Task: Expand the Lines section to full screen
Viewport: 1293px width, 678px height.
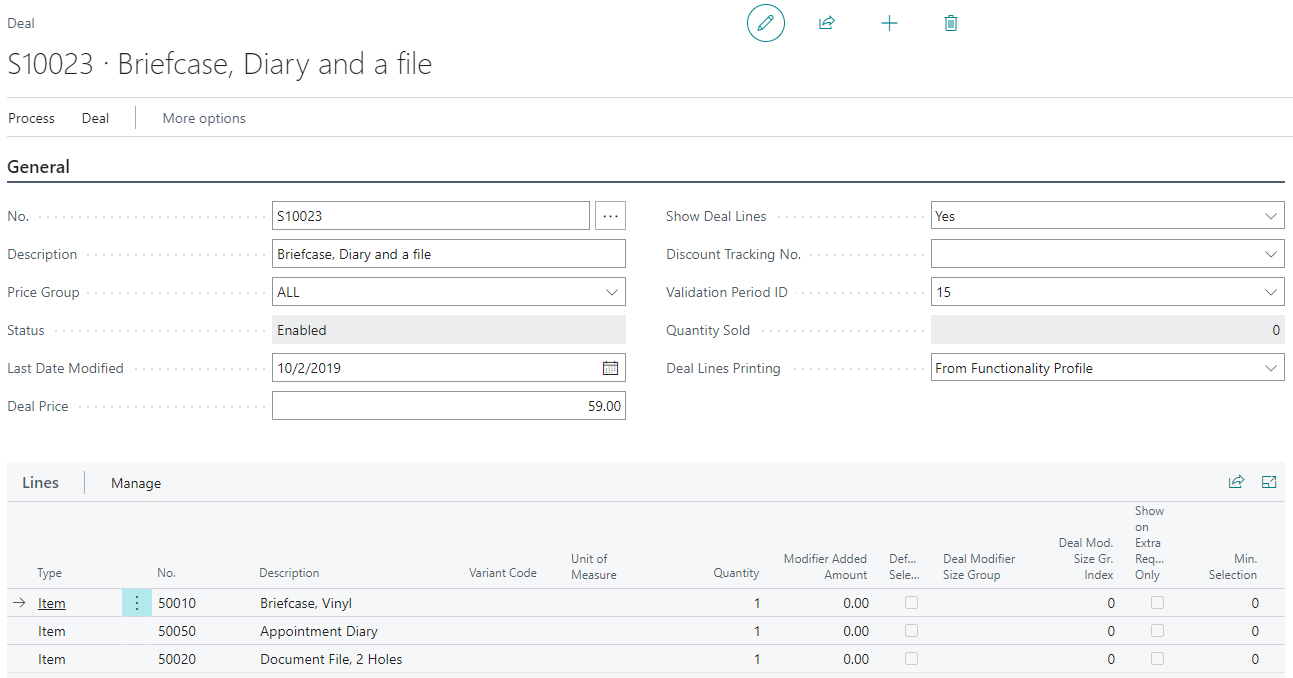Action: pos(1269,482)
